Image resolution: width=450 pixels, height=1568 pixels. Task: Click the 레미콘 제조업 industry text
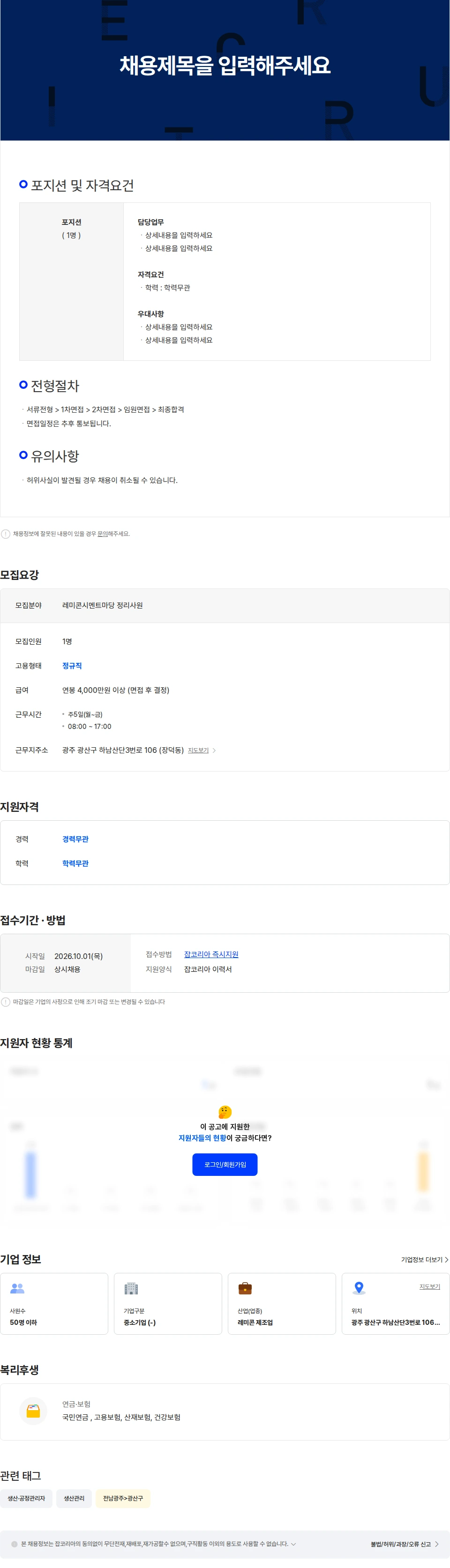point(255,1322)
